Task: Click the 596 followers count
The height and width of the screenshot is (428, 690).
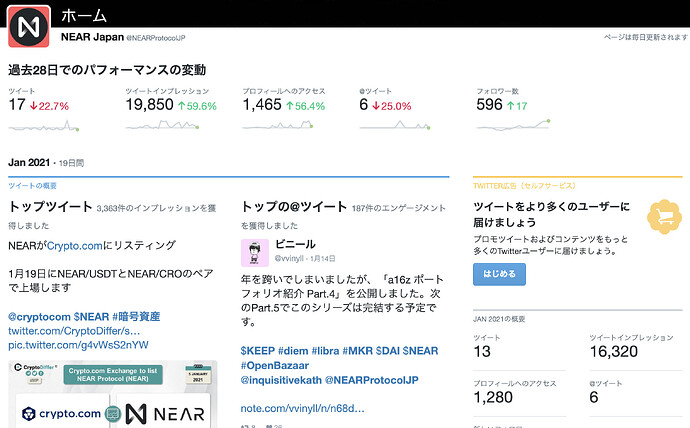Action: (489, 105)
